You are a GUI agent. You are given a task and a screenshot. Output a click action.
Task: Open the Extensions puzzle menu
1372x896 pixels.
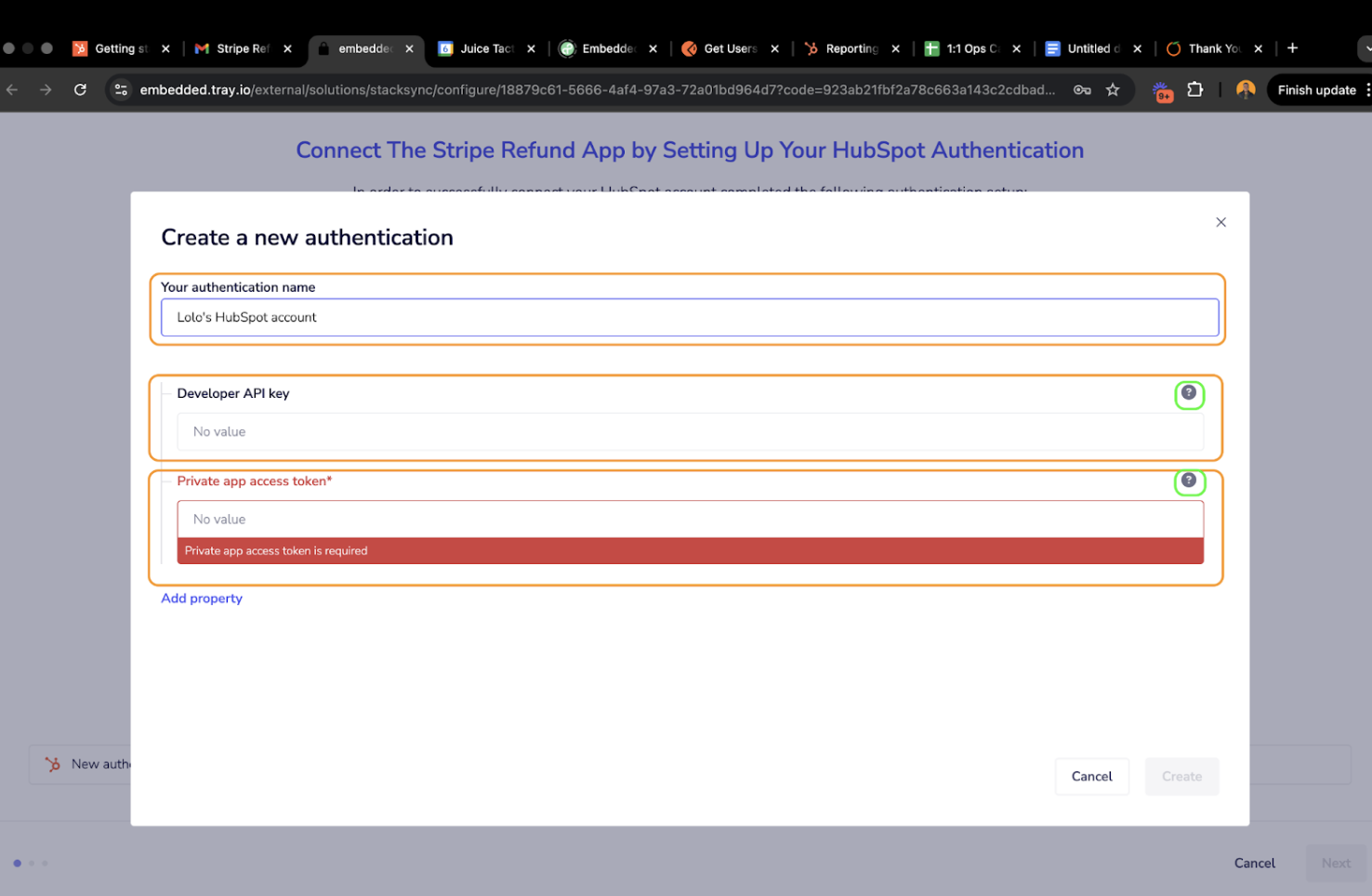(x=1195, y=90)
